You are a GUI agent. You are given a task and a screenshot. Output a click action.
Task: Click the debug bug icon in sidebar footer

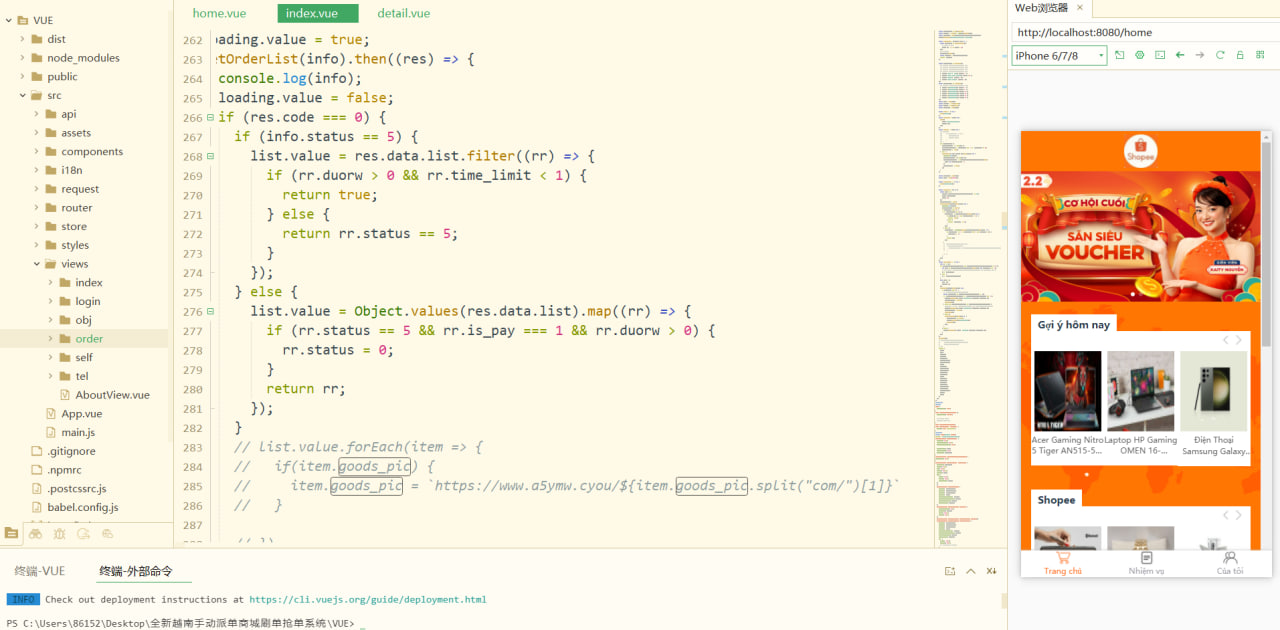coord(60,534)
